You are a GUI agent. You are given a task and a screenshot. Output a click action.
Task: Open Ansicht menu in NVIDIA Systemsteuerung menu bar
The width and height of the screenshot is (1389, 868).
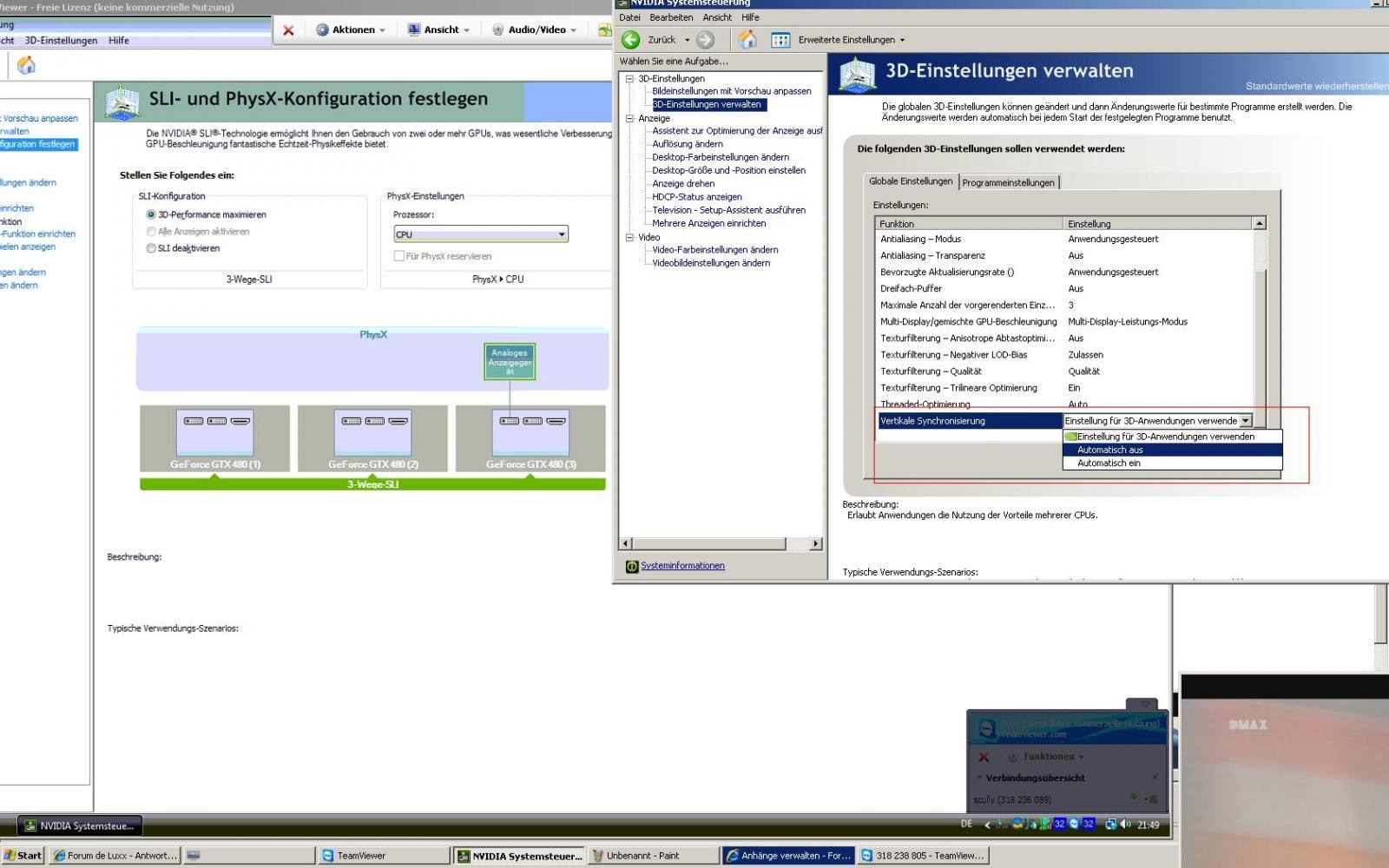717,17
